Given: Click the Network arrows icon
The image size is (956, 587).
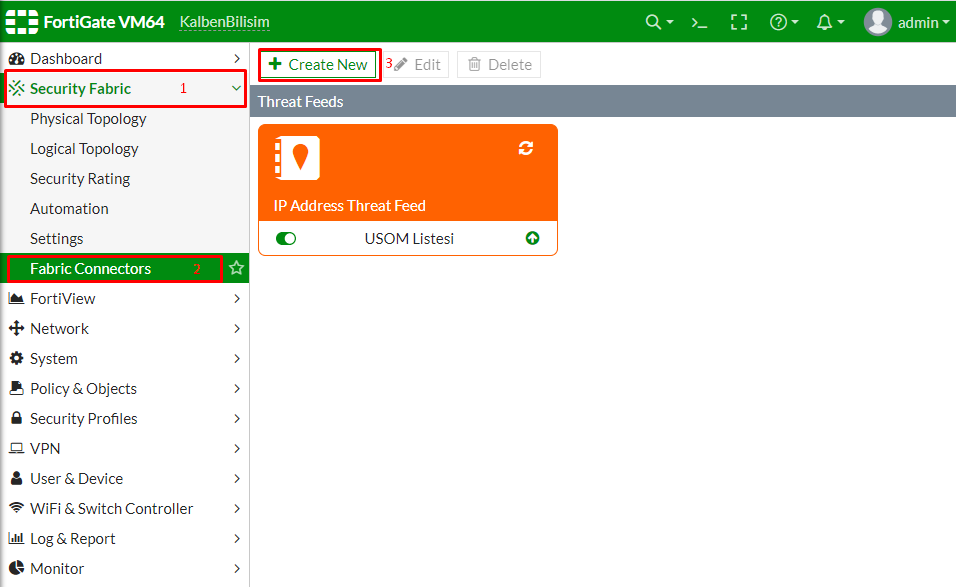Looking at the screenshot, I should pos(16,329).
